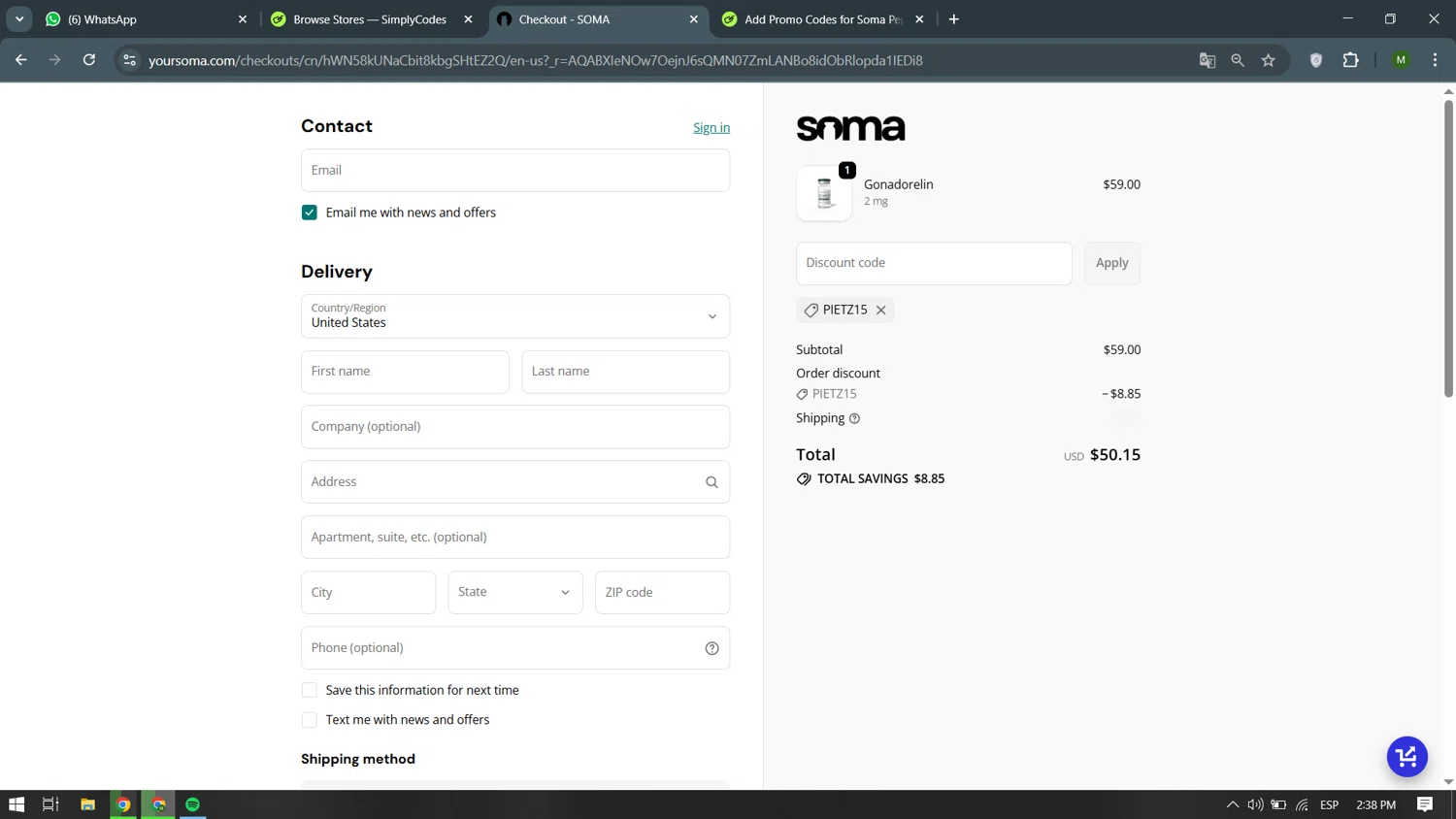The width and height of the screenshot is (1456, 819).
Task: Click the volume icon in system tray
Action: click(1255, 804)
